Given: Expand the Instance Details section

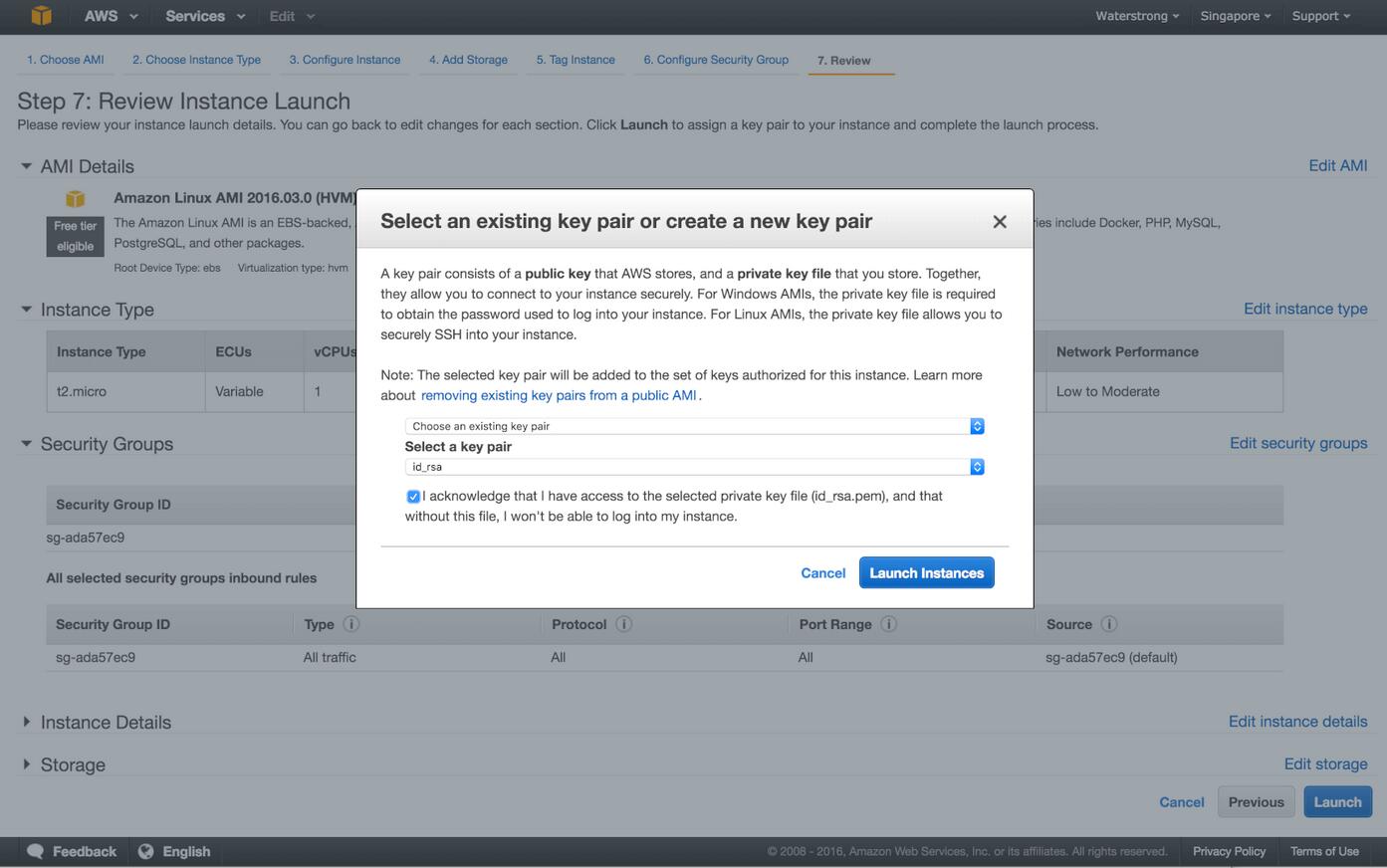Looking at the screenshot, I should coord(26,722).
